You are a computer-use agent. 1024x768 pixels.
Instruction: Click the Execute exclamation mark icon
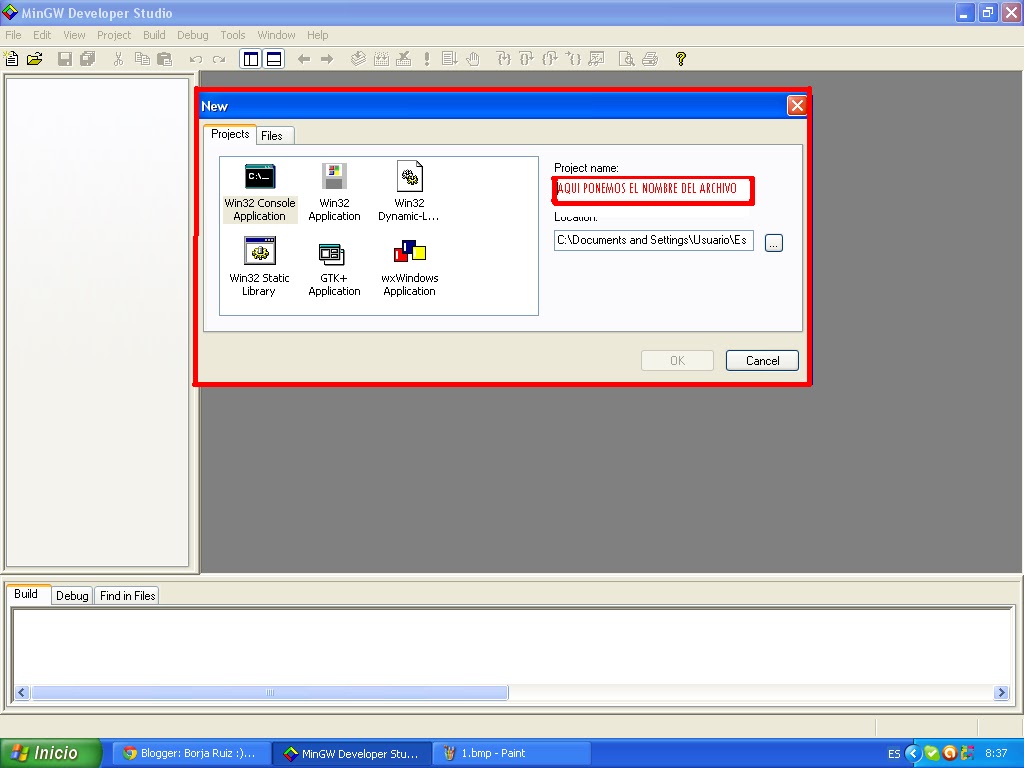[x=427, y=59]
